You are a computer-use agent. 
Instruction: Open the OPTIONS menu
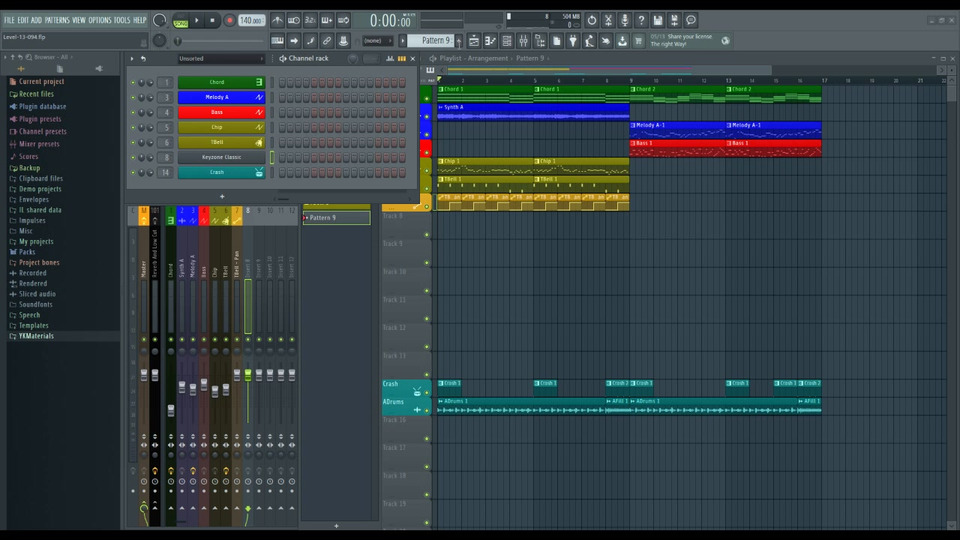tap(100, 20)
